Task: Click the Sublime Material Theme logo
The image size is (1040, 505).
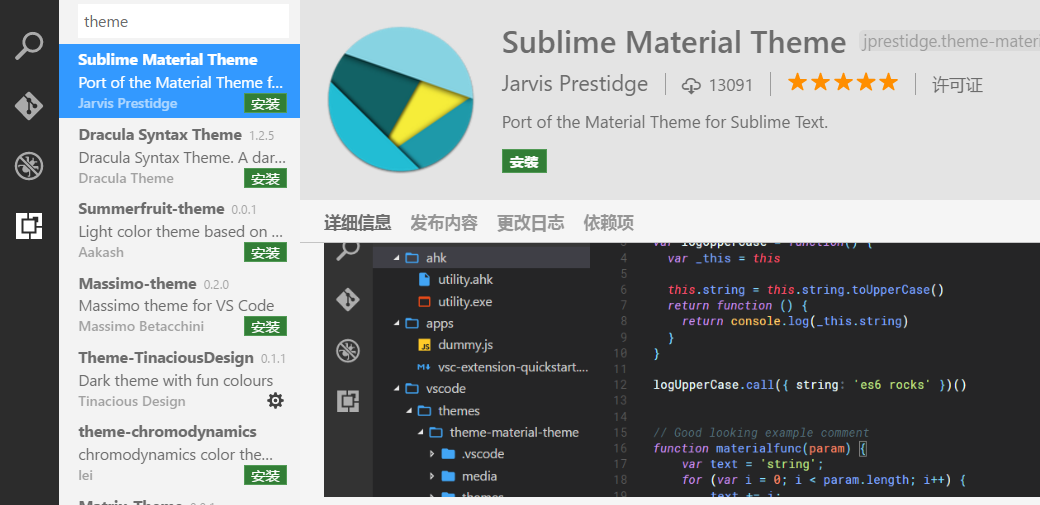Action: [x=401, y=99]
